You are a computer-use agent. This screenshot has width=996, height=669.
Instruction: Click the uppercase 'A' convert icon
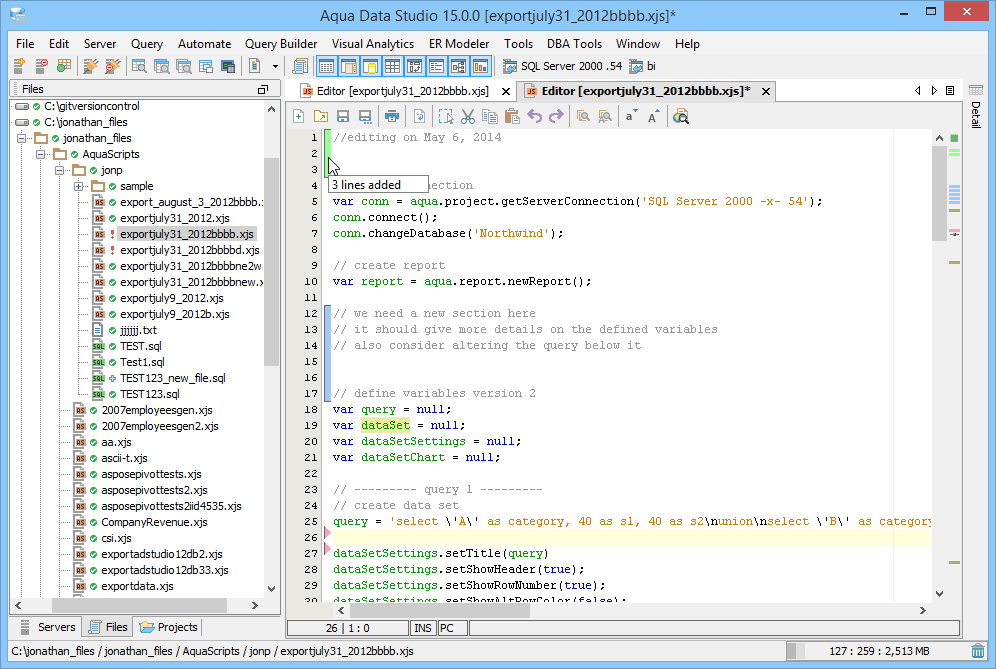(654, 116)
